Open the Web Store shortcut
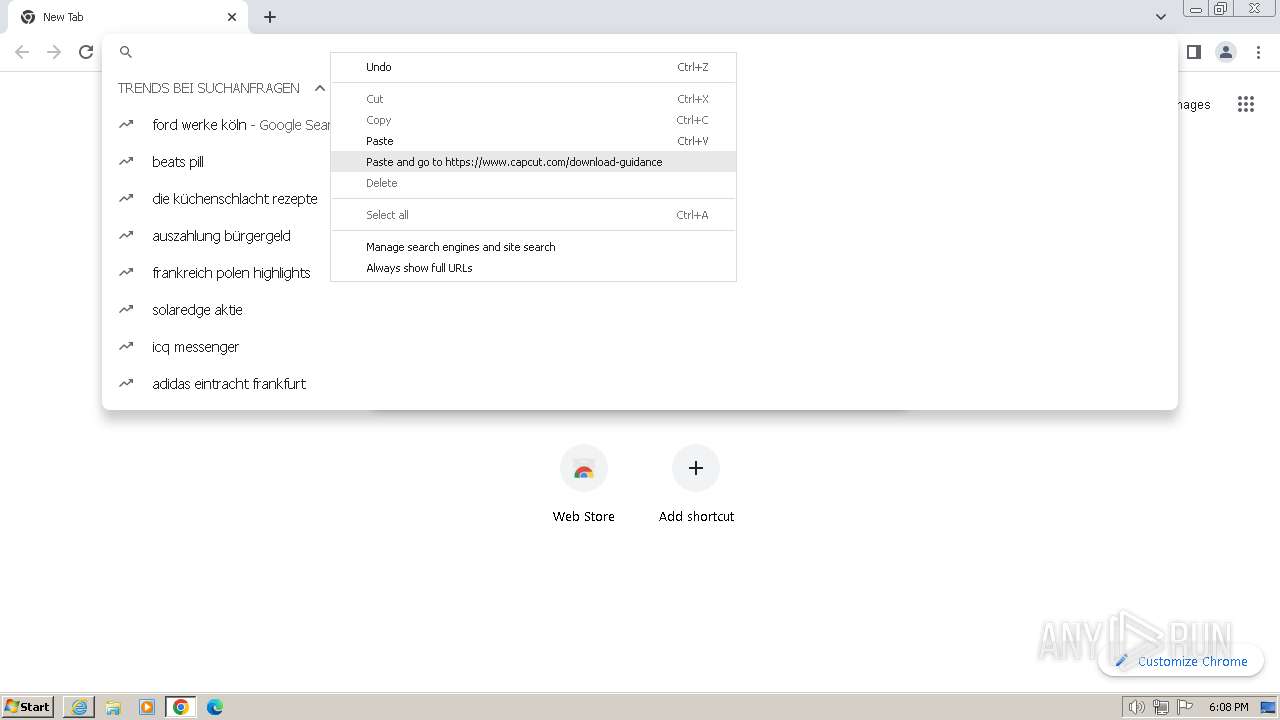1280x720 pixels. click(x=584, y=484)
